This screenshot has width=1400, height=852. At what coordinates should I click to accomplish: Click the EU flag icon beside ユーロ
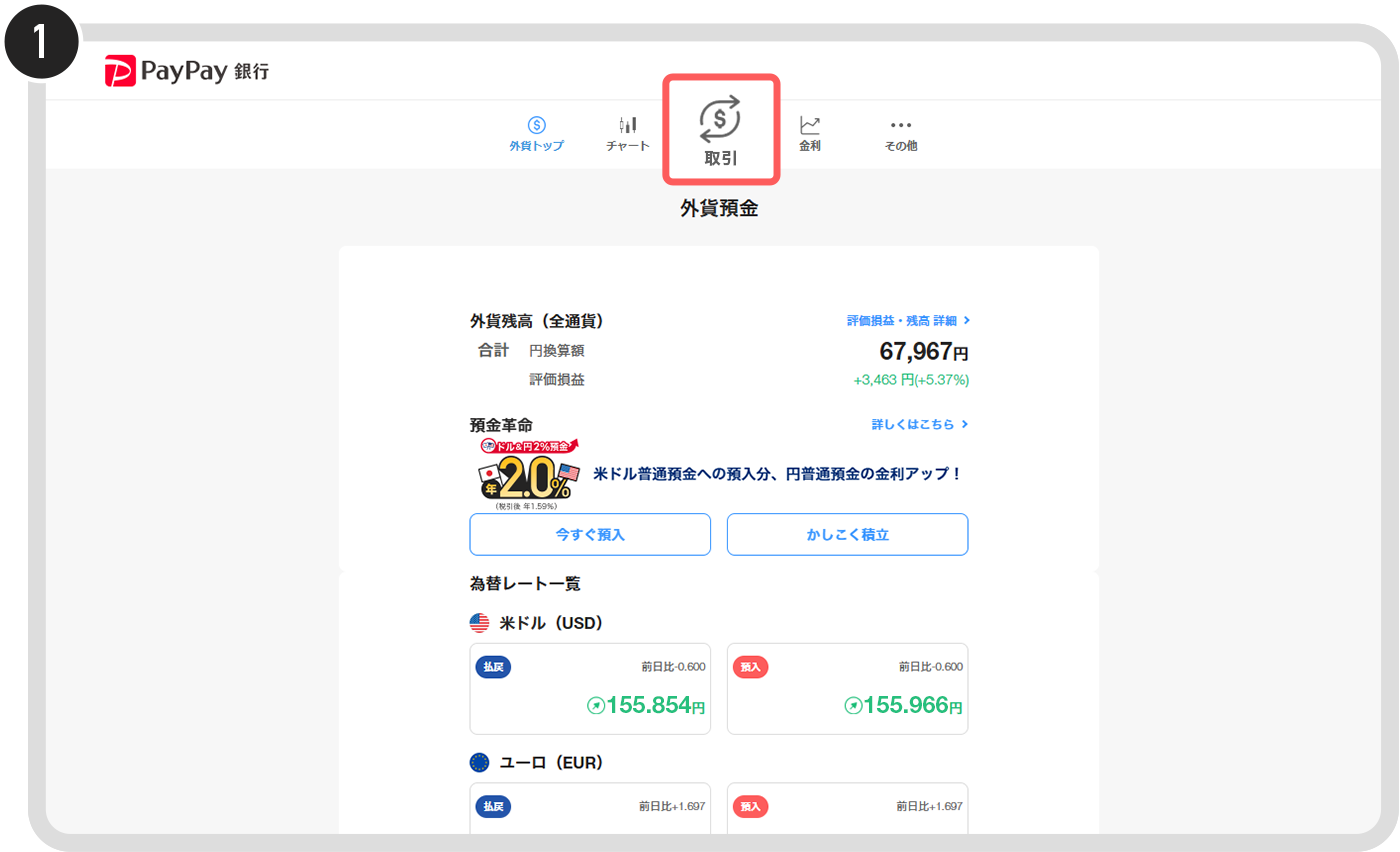[477, 761]
